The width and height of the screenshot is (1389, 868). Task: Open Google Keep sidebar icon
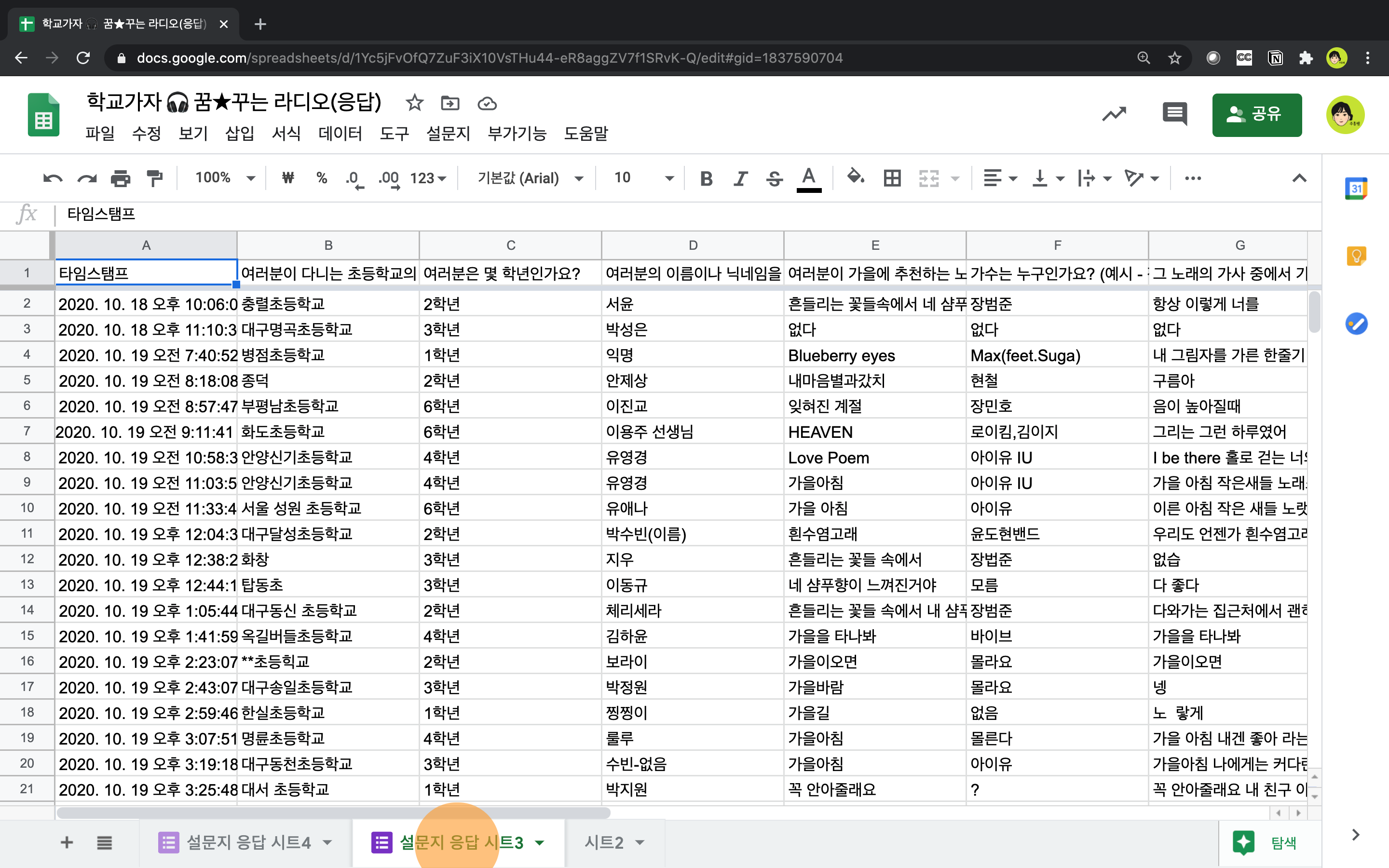click(1356, 256)
